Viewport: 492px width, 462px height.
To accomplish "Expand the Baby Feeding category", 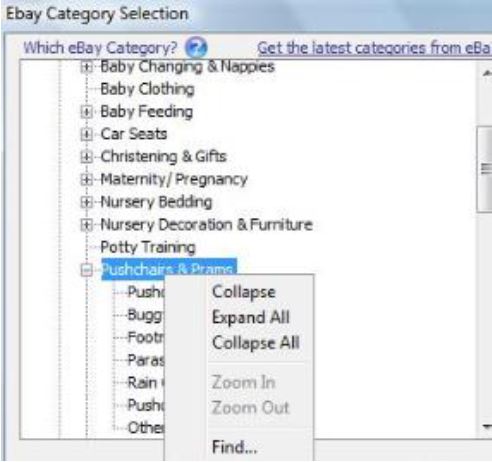I will tap(86, 112).
